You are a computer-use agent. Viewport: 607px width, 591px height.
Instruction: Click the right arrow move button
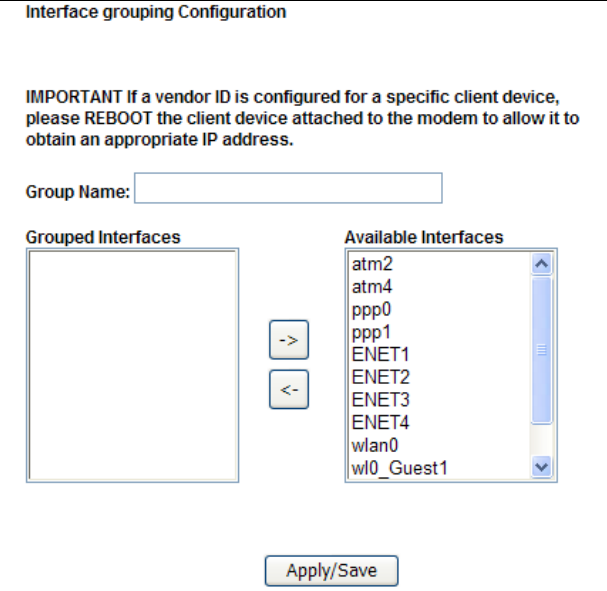[289, 341]
